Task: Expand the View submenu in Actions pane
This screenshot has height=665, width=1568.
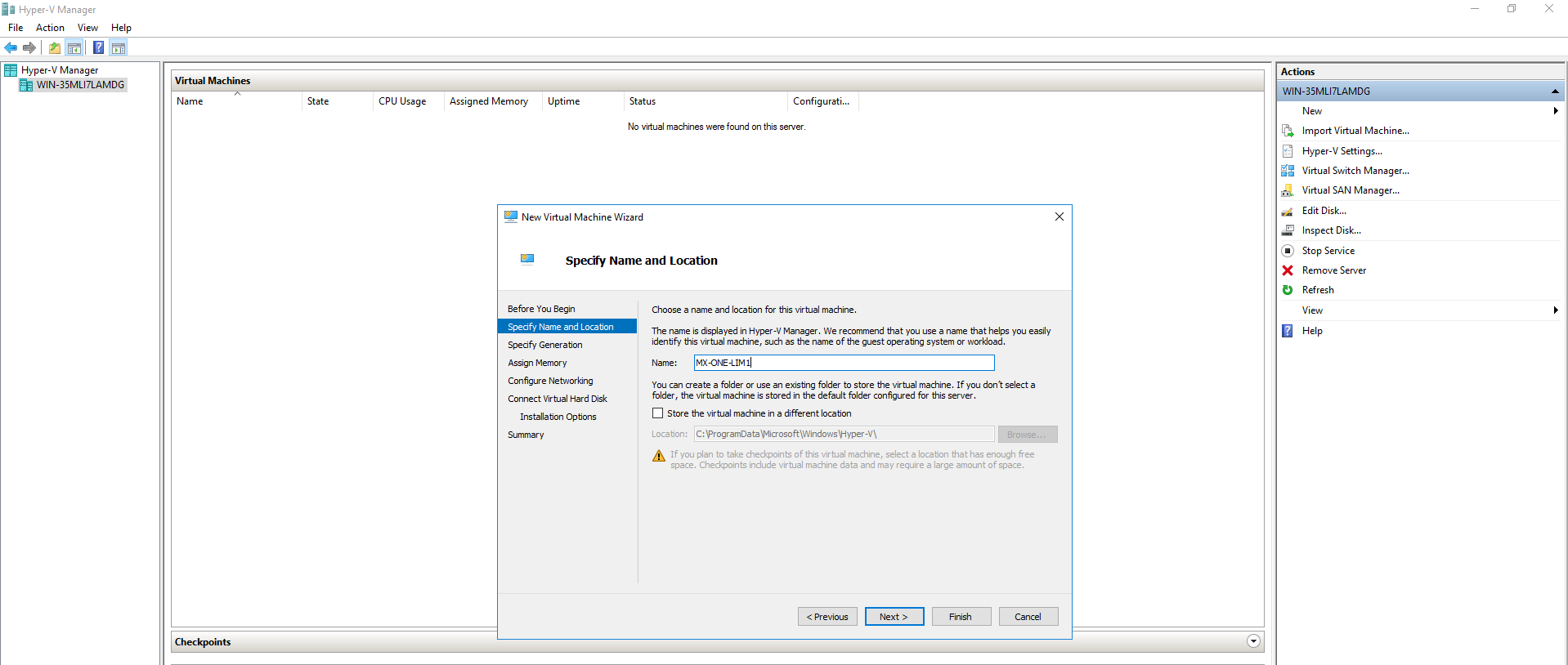Action: [x=1555, y=310]
